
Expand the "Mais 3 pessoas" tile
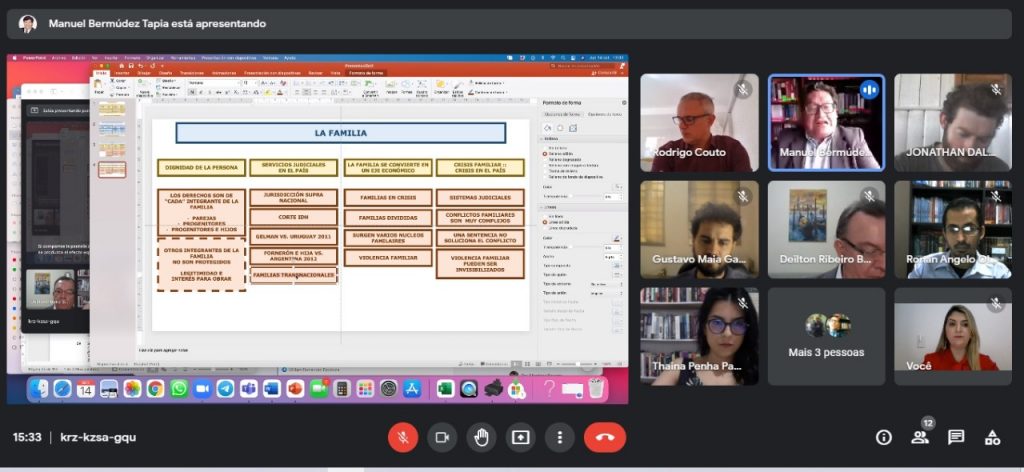(826, 336)
